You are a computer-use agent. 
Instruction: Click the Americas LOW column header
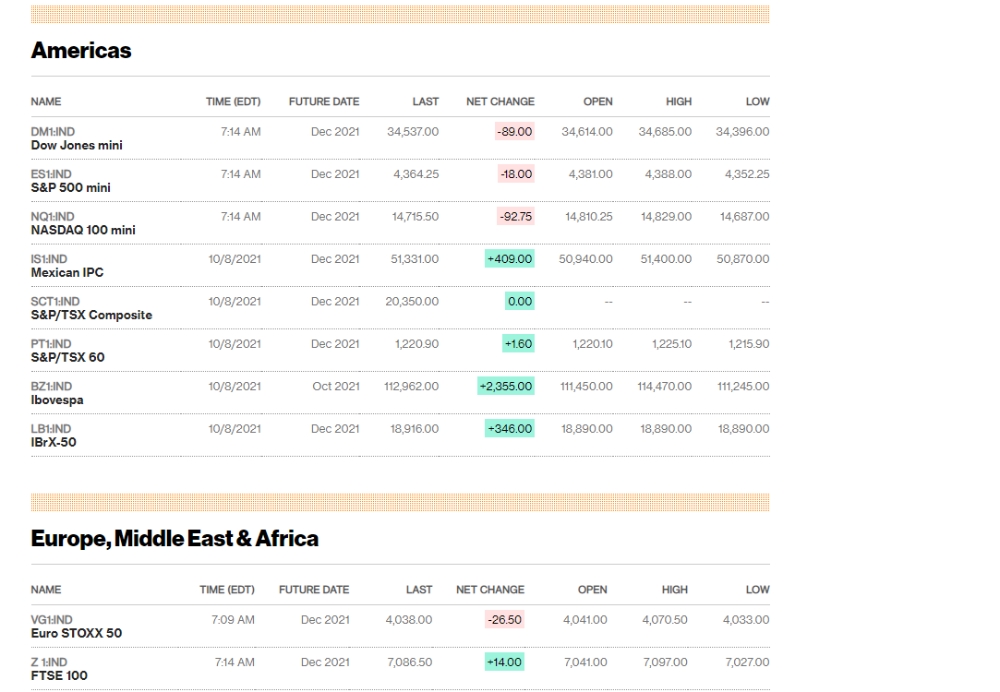coord(758,101)
